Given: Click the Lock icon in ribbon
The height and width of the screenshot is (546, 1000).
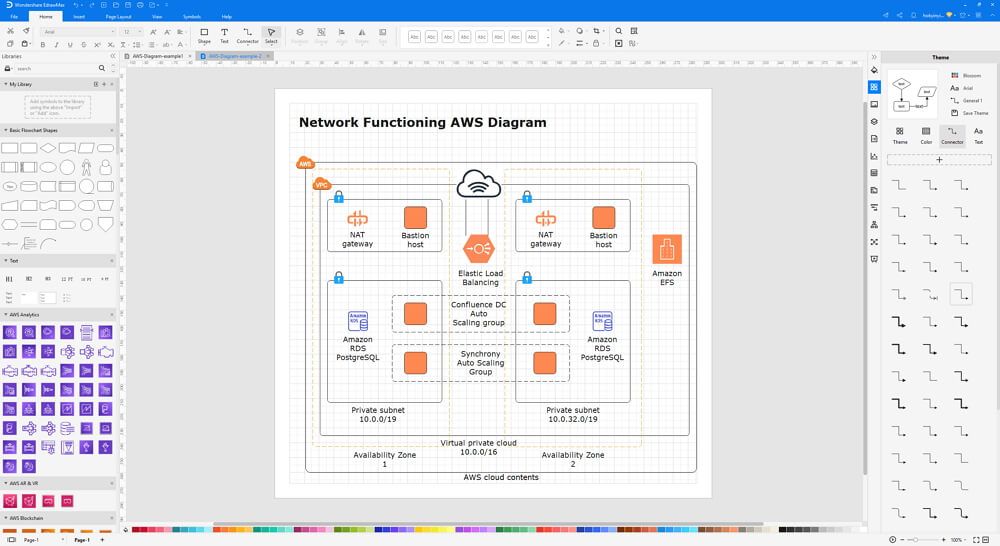Looking at the screenshot, I should click(x=596, y=43).
